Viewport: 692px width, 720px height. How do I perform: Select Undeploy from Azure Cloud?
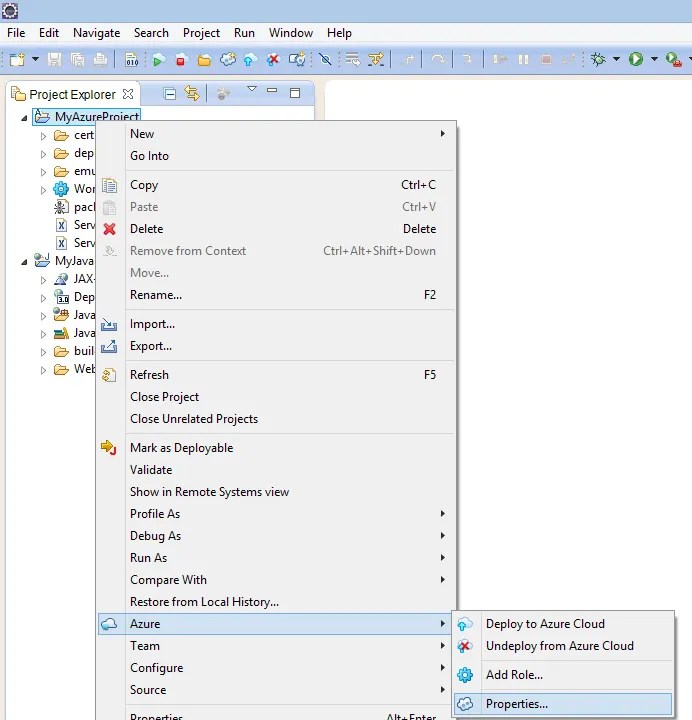pos(563,646)
